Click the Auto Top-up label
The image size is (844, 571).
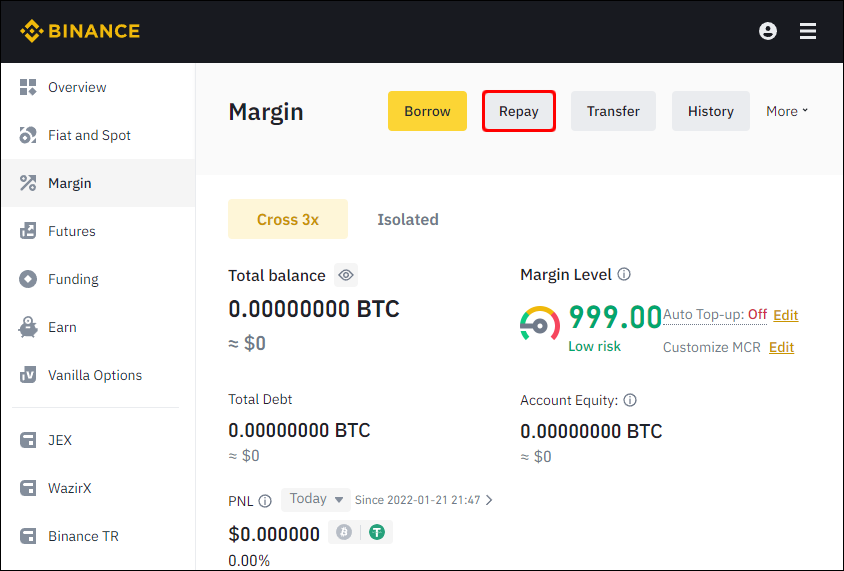click(x=705, y=315)
